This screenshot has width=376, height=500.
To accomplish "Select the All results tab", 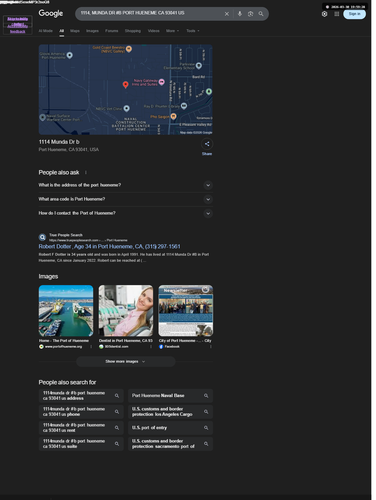I will point(62,31).
